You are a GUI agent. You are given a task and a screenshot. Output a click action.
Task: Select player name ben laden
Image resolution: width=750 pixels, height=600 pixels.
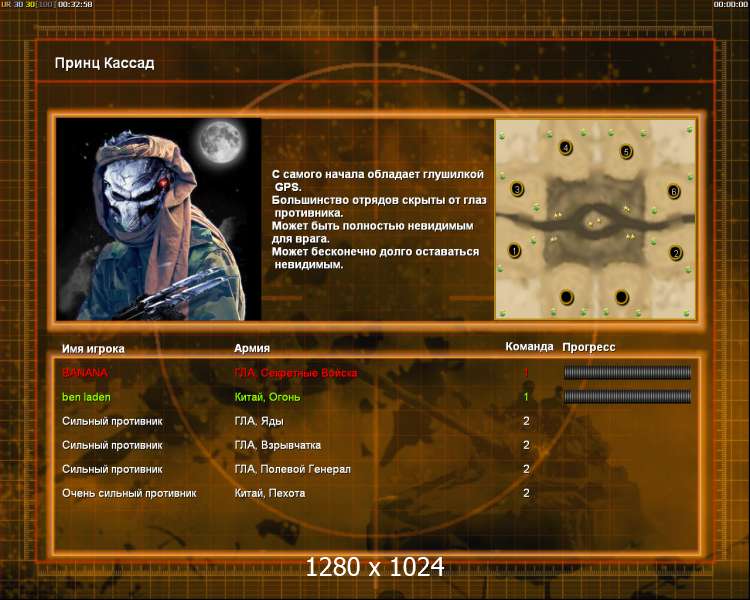[86, 397]
